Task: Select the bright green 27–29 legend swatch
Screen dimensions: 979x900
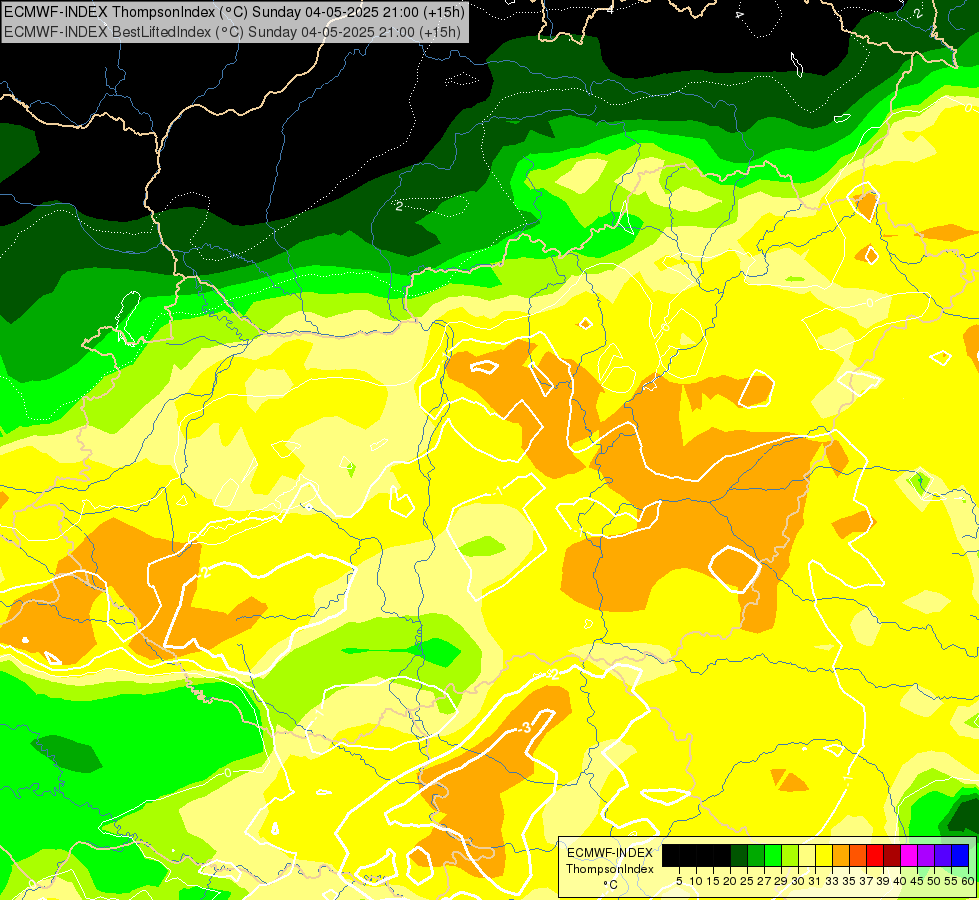Action: (772, 856)
